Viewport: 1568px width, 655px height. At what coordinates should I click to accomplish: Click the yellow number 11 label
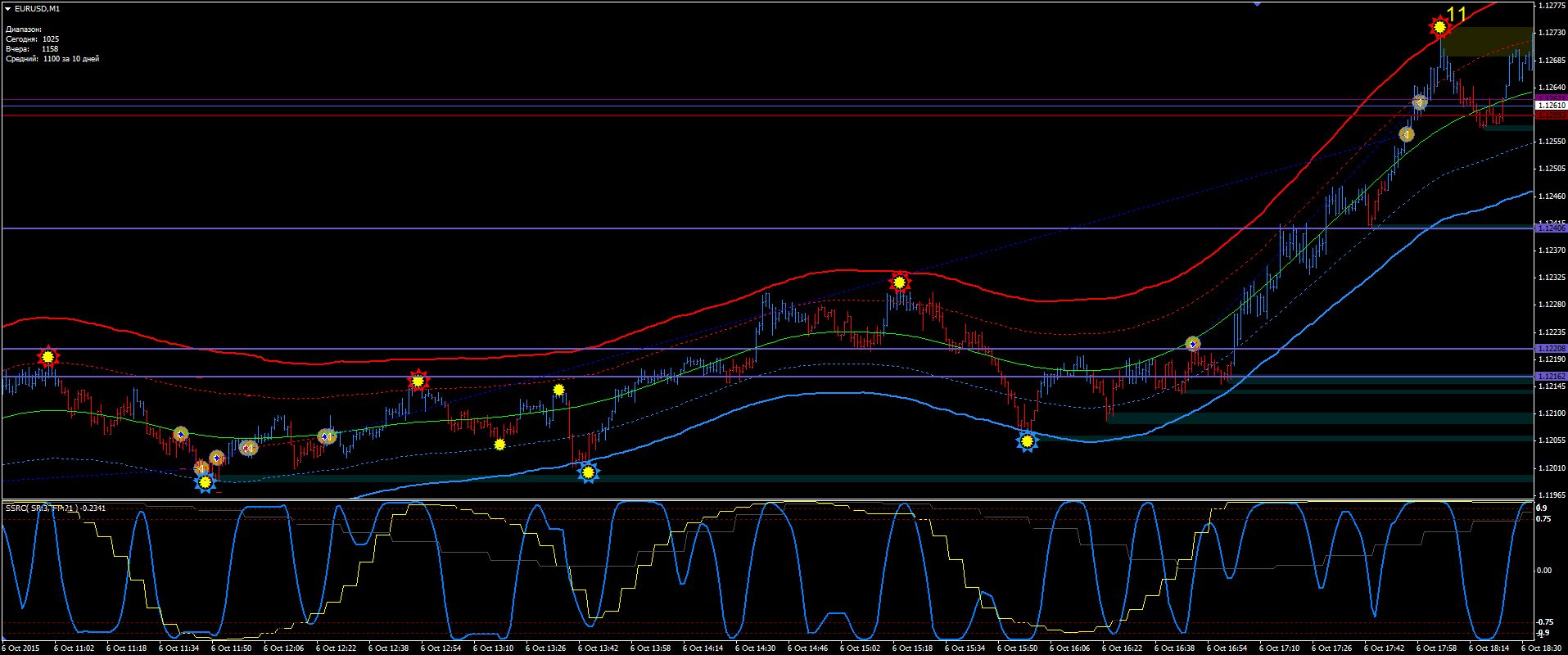click(1457, 14)
